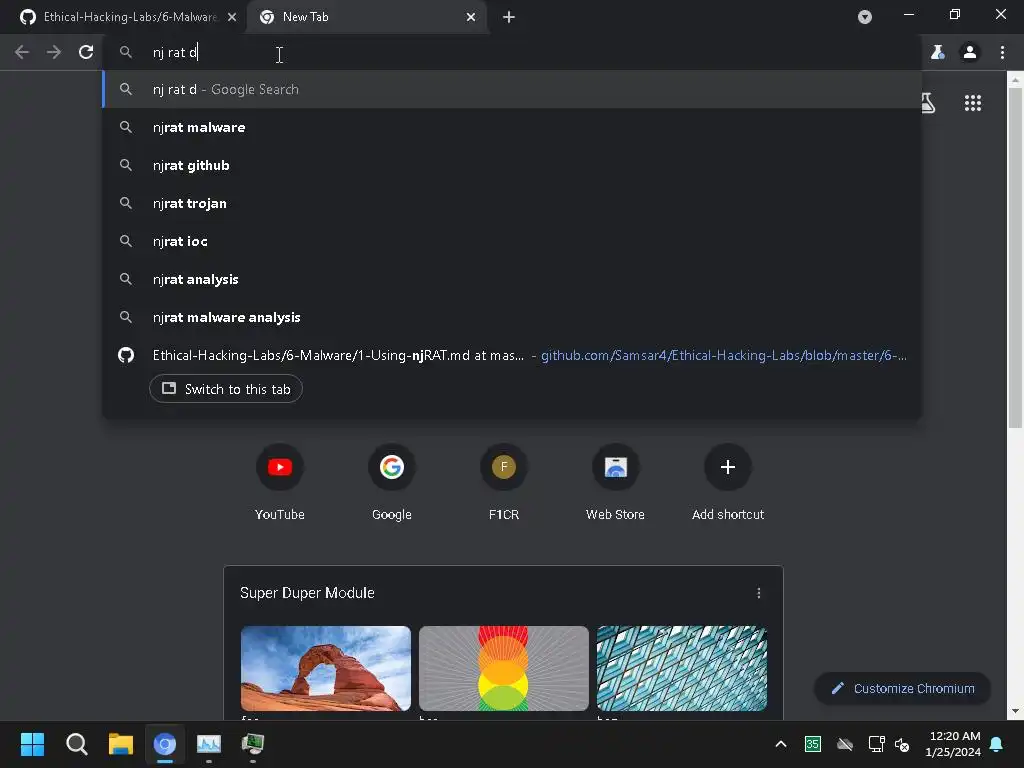Open the Google shortcut tile
Screen dimensions: 1024x768
(392, 483)
